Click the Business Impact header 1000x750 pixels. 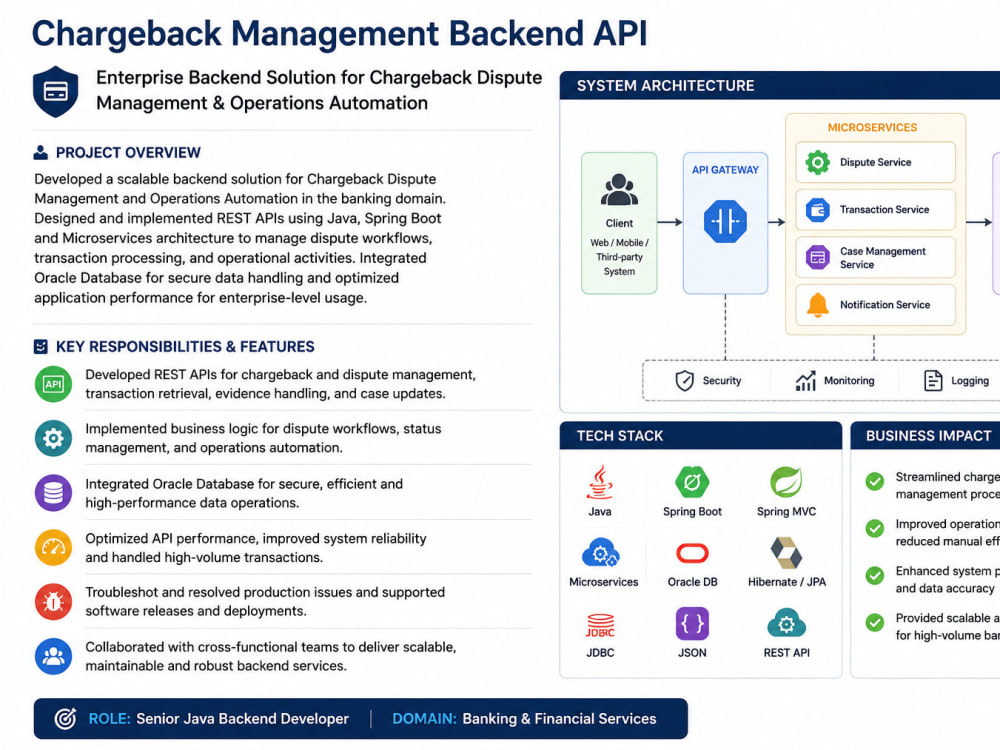tap(925, 436)
